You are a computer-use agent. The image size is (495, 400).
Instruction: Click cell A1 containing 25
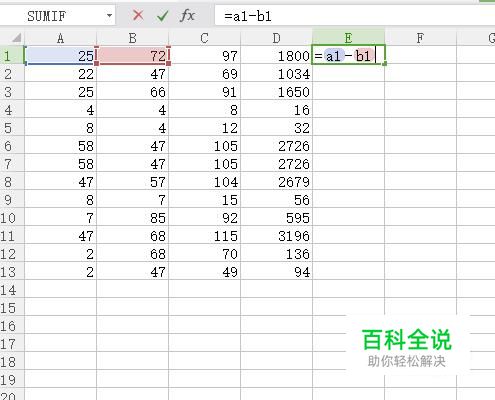point(60,55)
